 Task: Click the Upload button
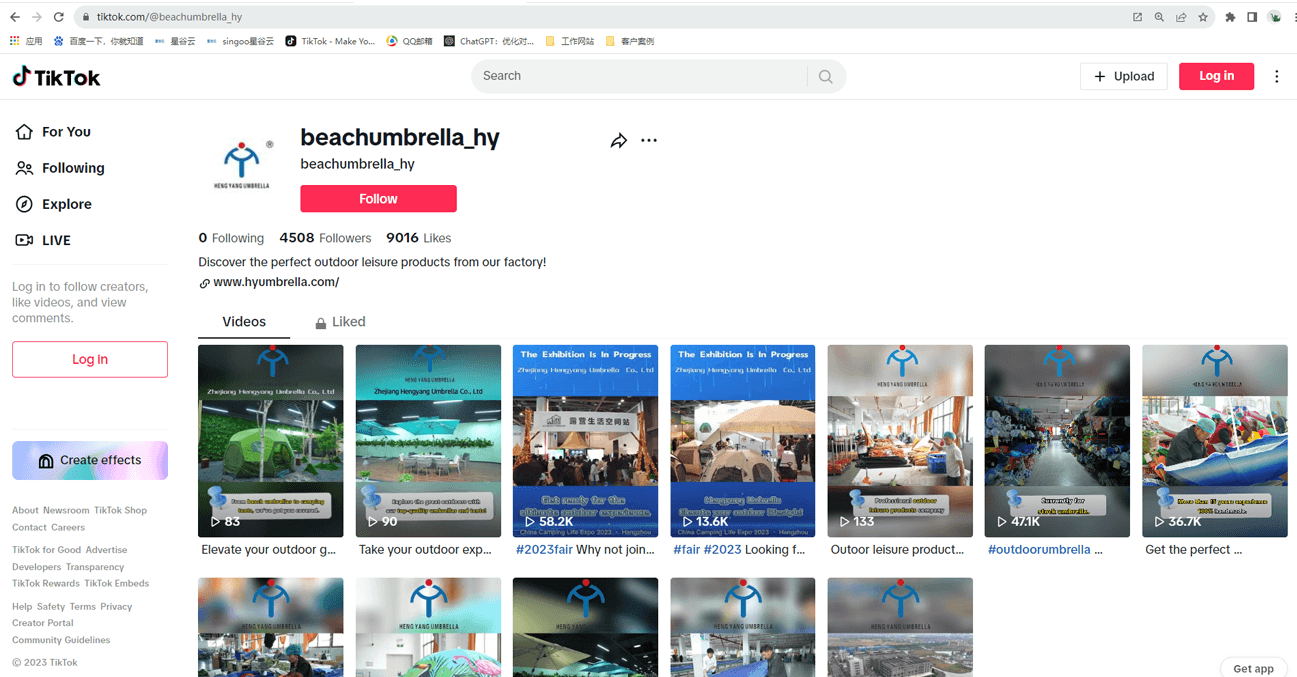1123,76
